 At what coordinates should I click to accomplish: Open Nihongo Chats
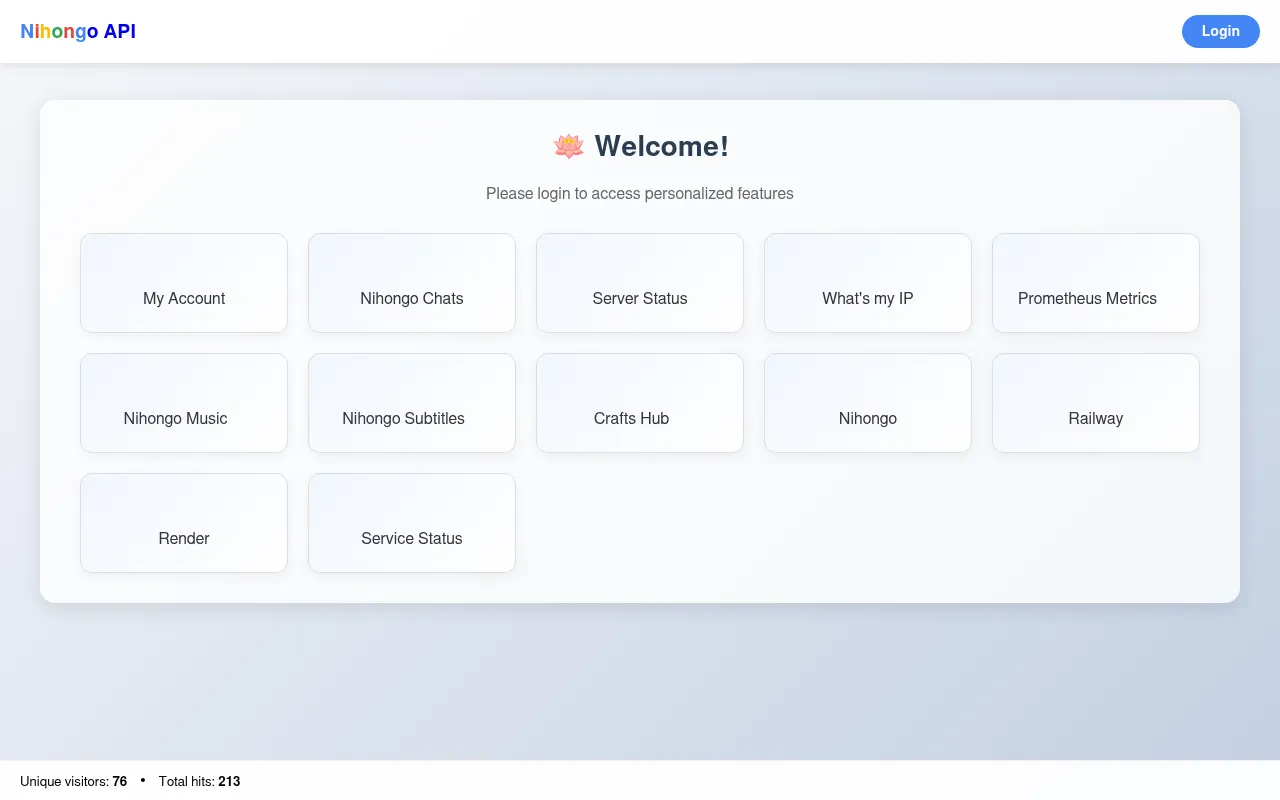pos(412,283)
